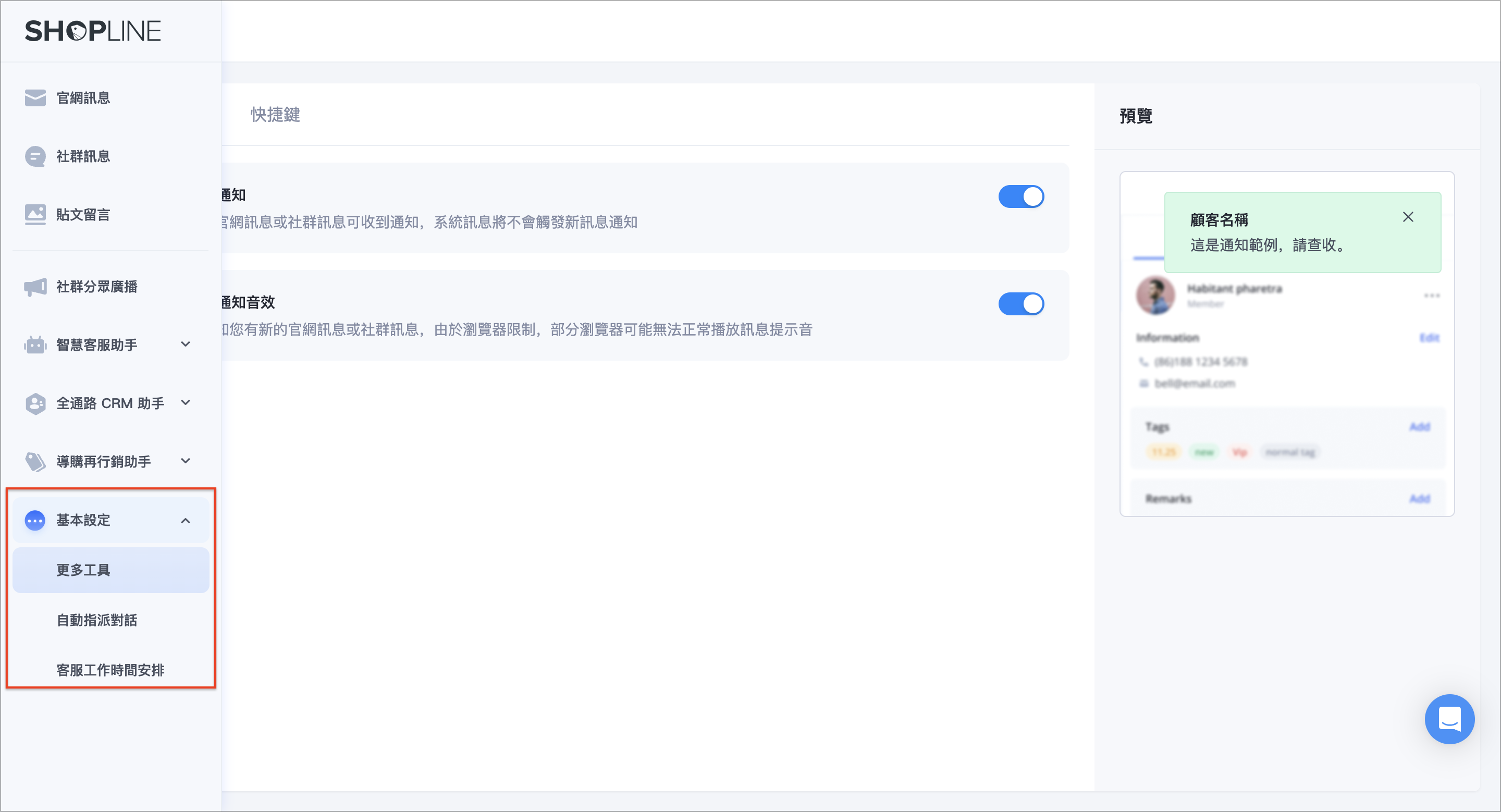Expand the 導購再行銷助手 chevron

[186, 461]
